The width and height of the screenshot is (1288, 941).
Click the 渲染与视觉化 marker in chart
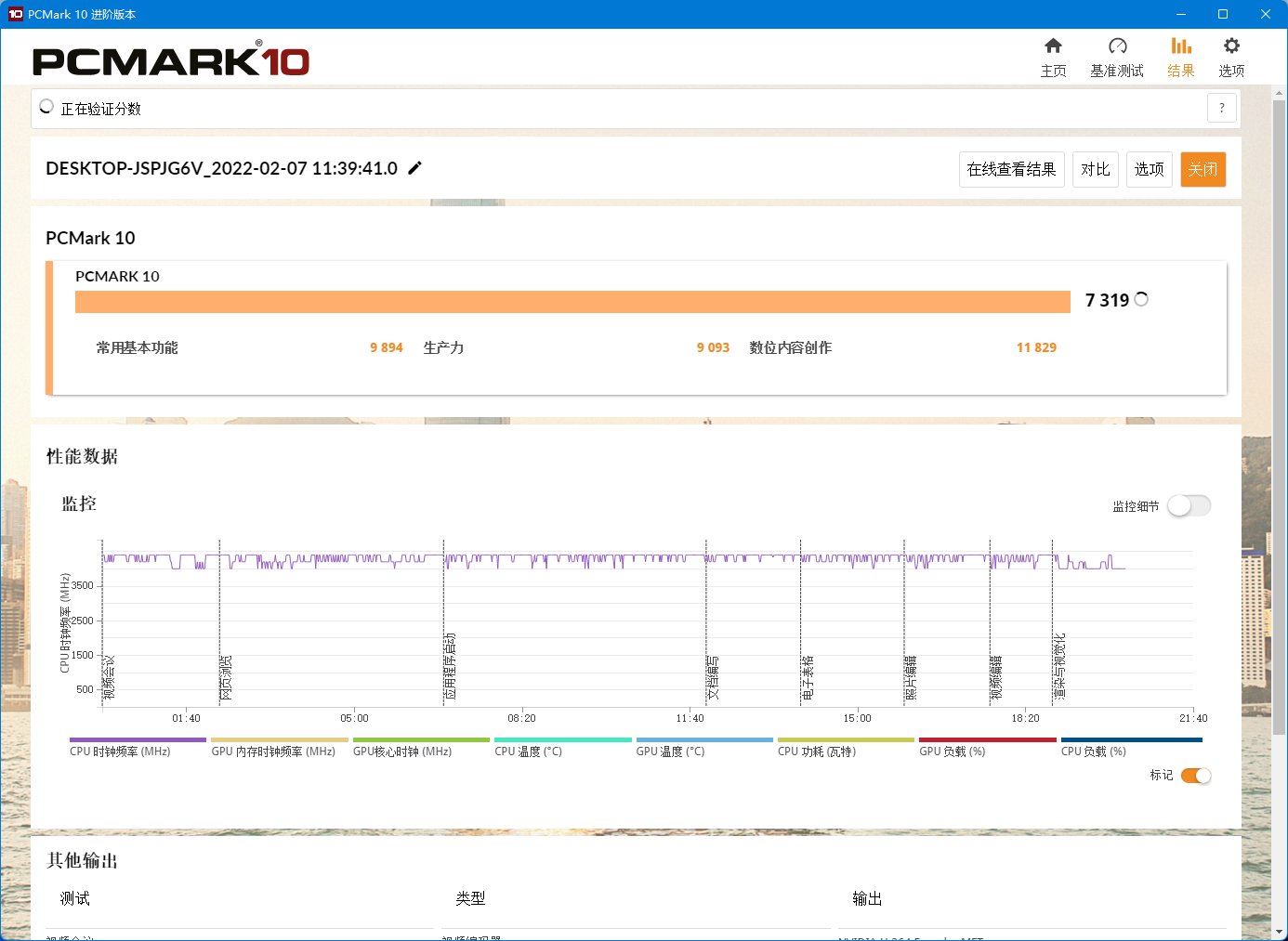tap(1058, 666)
